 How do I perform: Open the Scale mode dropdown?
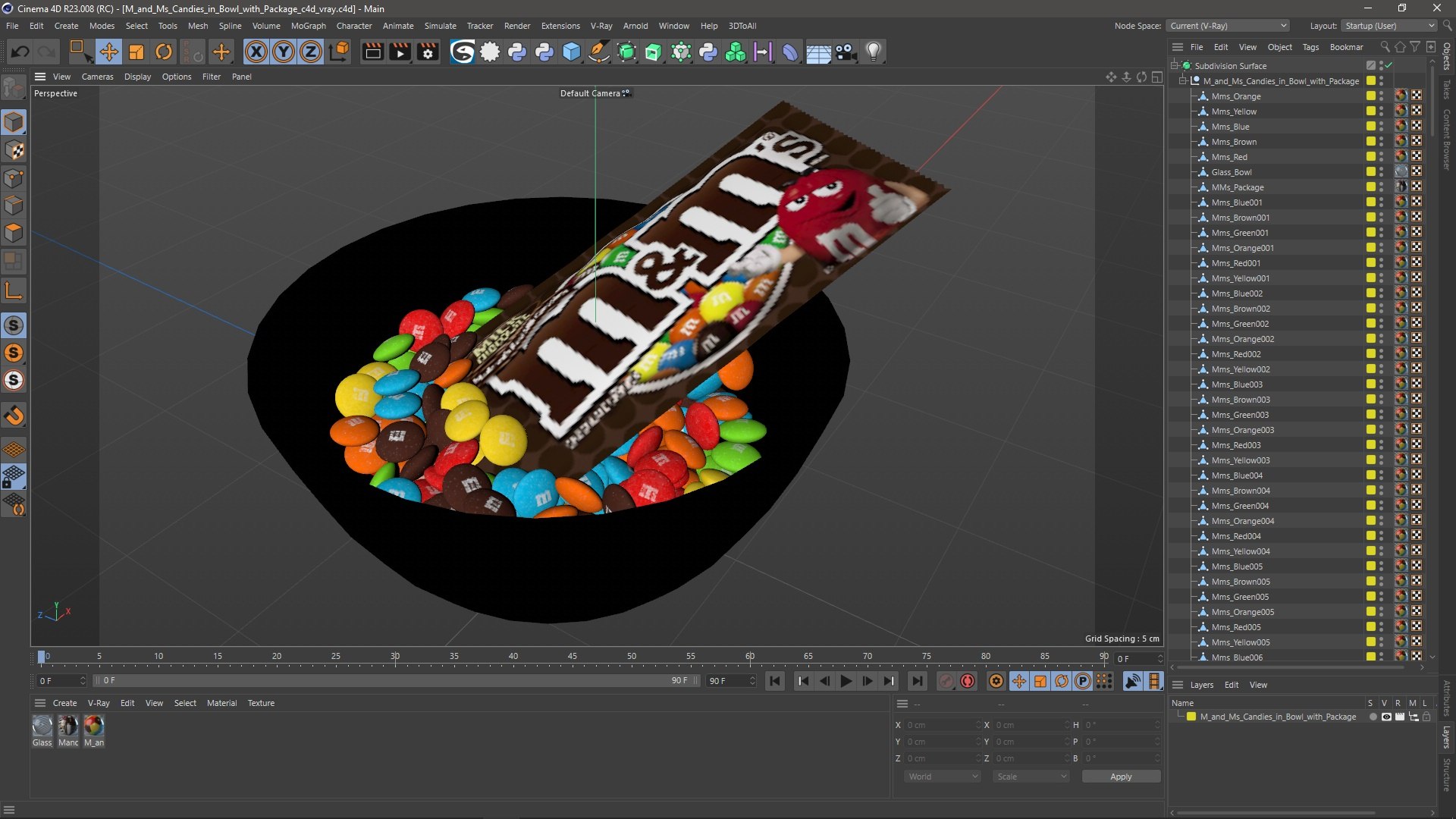1031,777
